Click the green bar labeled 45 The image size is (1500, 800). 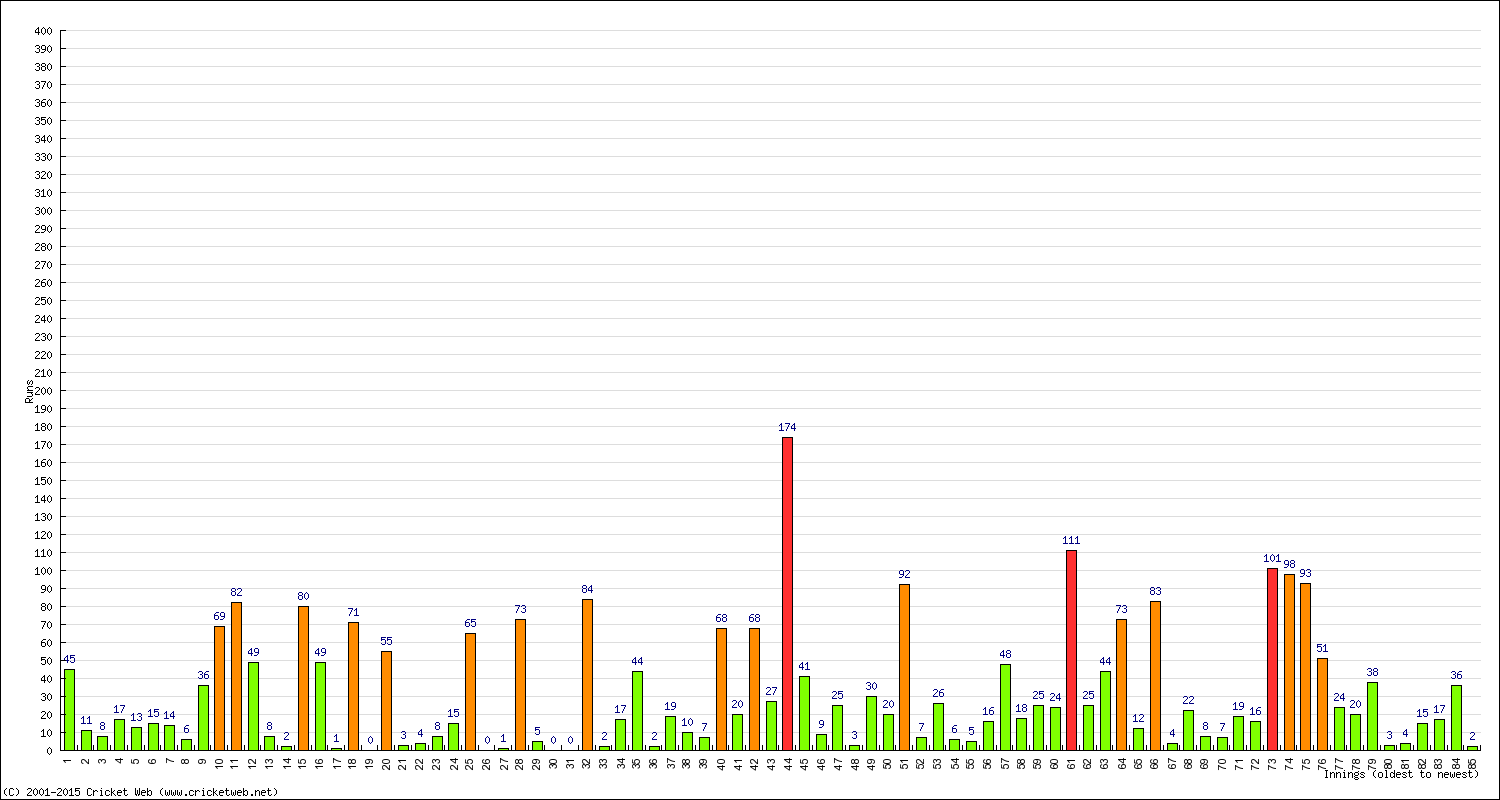click(x=69, y=710)
